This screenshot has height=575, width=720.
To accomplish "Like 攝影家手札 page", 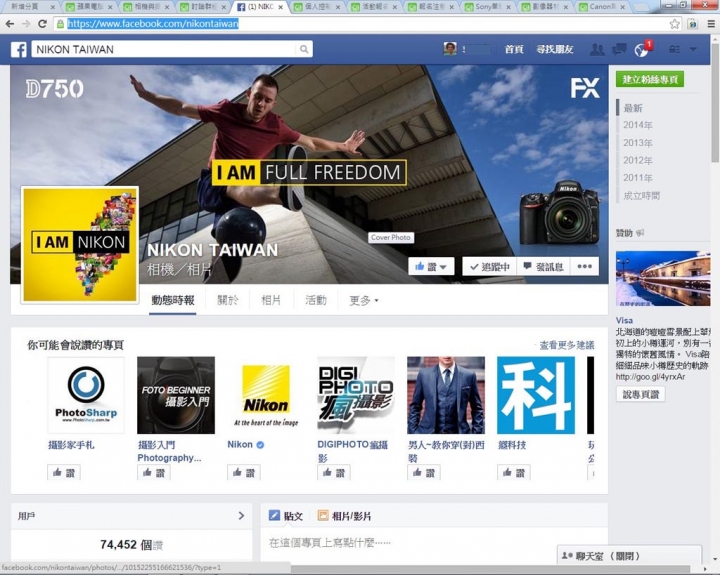I will point(64,473).
